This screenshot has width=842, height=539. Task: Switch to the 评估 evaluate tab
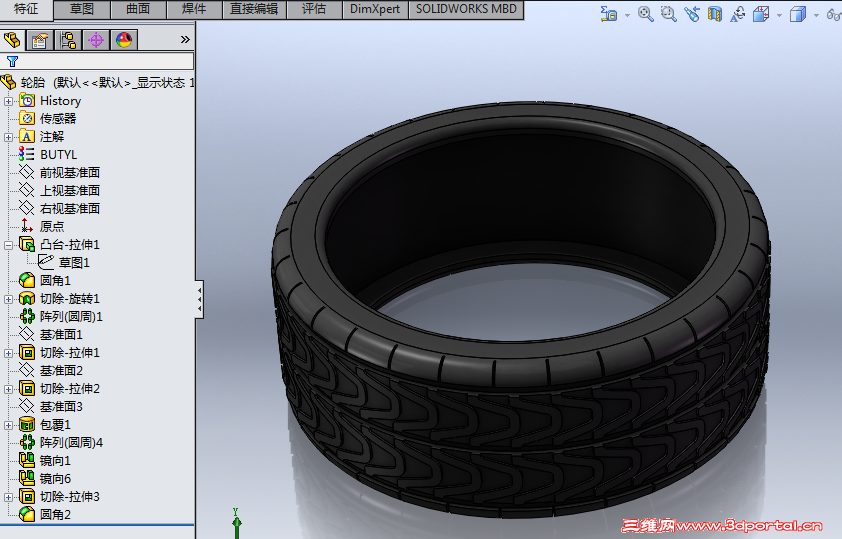315,9
